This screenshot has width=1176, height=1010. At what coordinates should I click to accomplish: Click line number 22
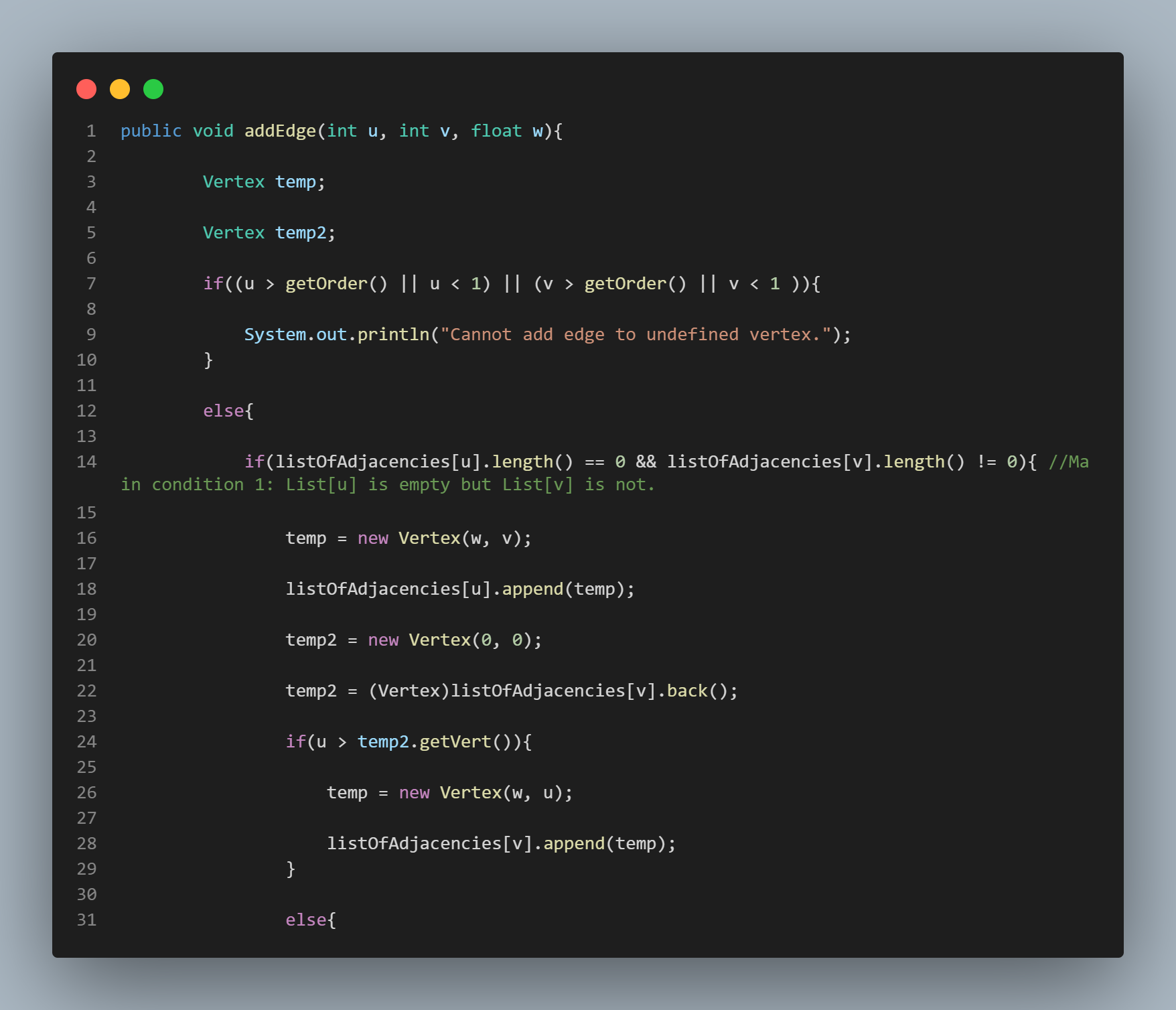86,691
